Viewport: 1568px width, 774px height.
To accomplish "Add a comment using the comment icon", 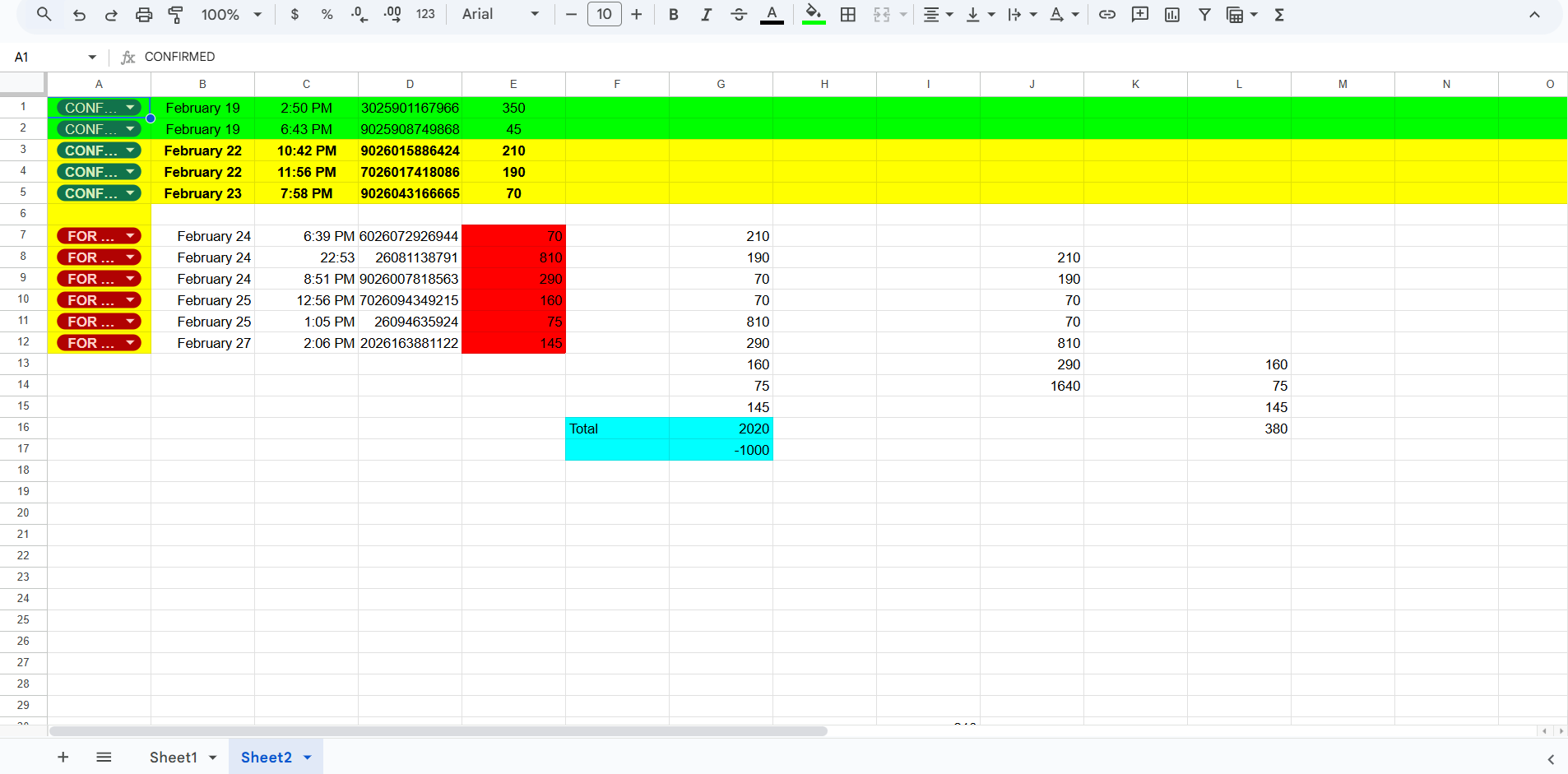I will 1139,14.
